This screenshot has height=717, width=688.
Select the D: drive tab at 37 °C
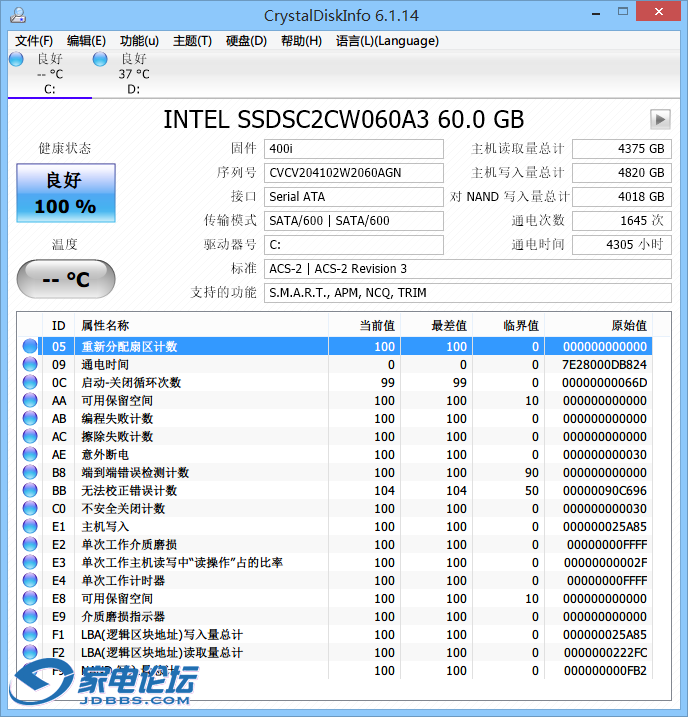tap(133, 74)
